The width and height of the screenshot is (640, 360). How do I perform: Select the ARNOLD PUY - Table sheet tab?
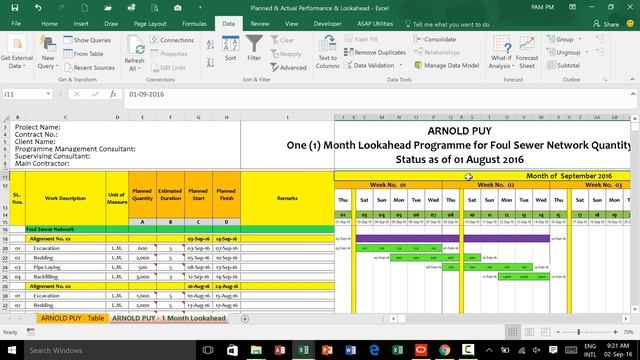point(72,318)
